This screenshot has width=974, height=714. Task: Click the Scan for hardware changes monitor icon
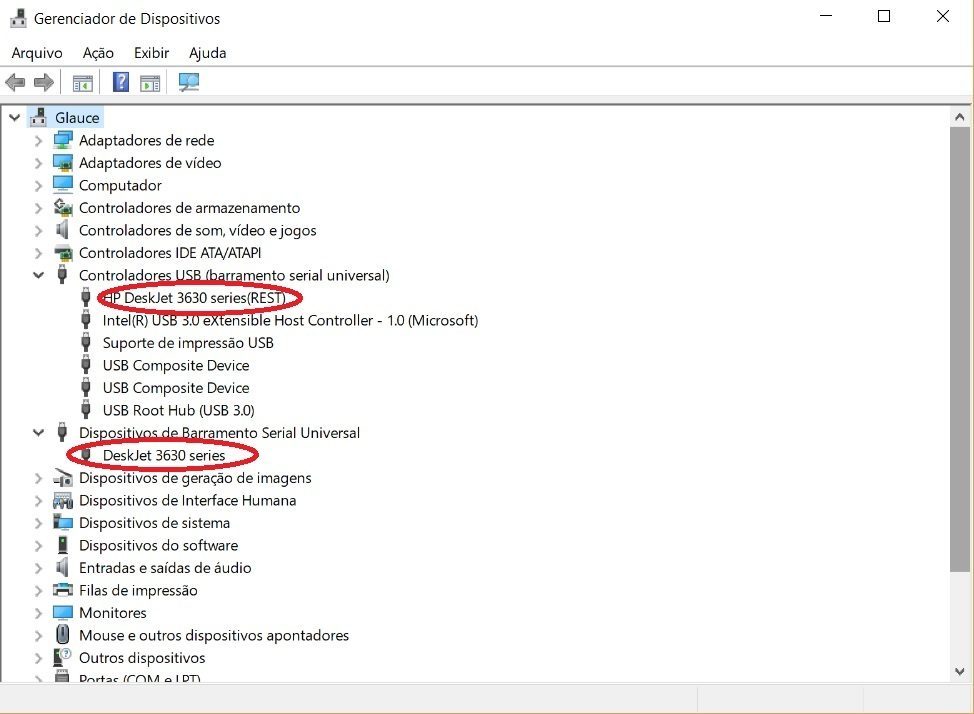pos(189,82)
